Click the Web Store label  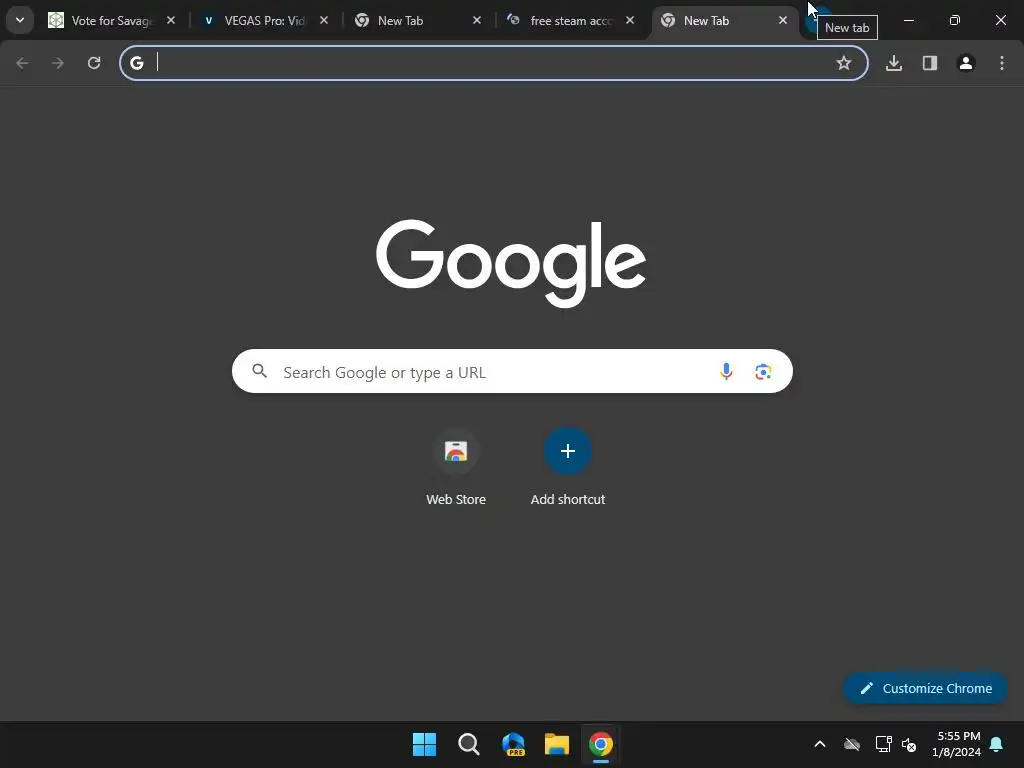[x=456, y=500]
